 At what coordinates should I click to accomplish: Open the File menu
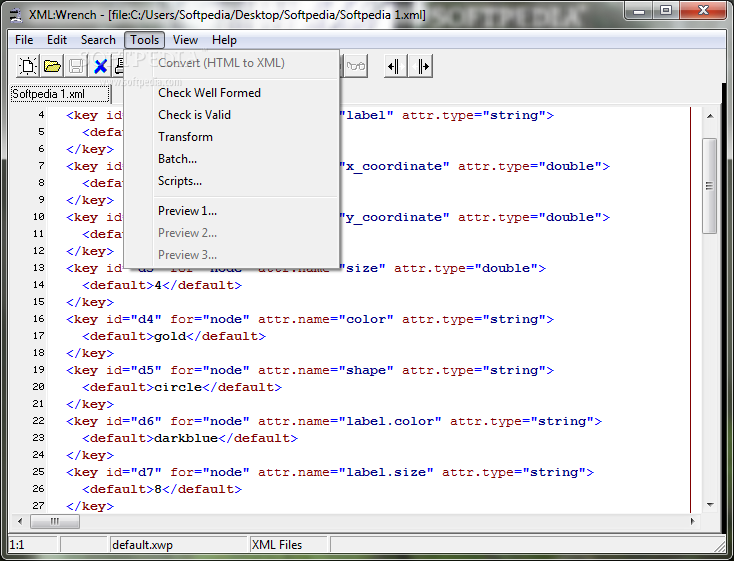click(x=24, y=40)
